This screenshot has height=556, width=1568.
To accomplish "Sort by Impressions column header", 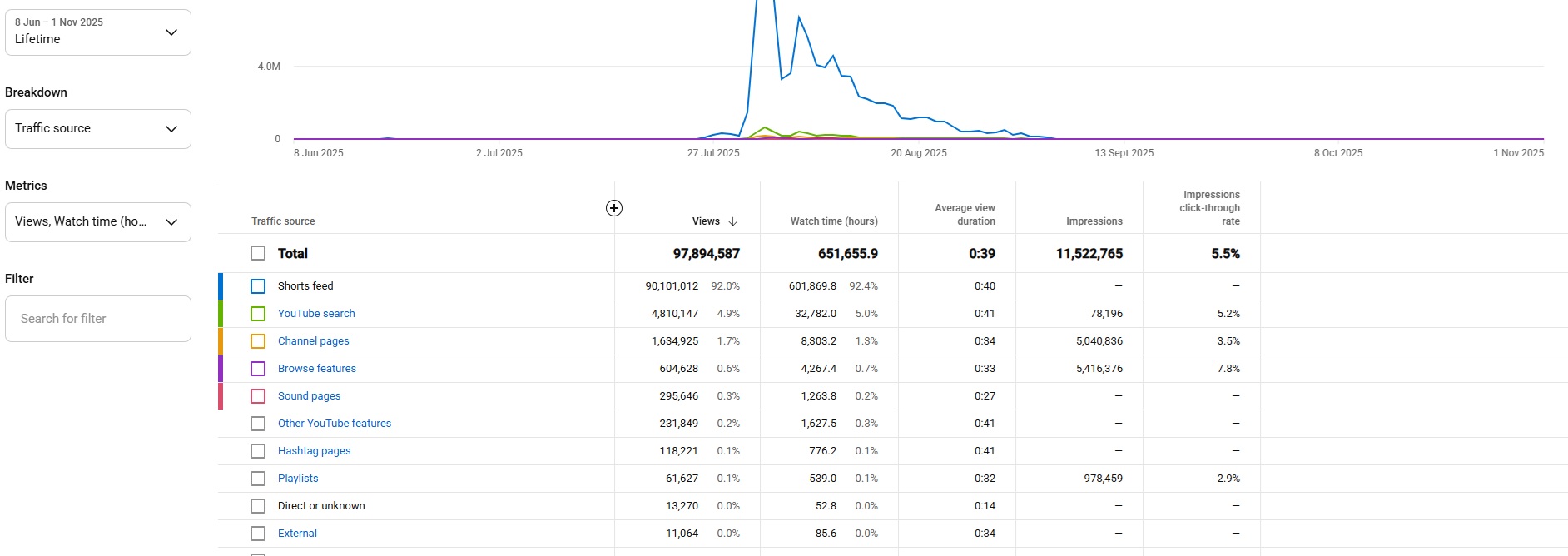I will tap(1094, 221).
